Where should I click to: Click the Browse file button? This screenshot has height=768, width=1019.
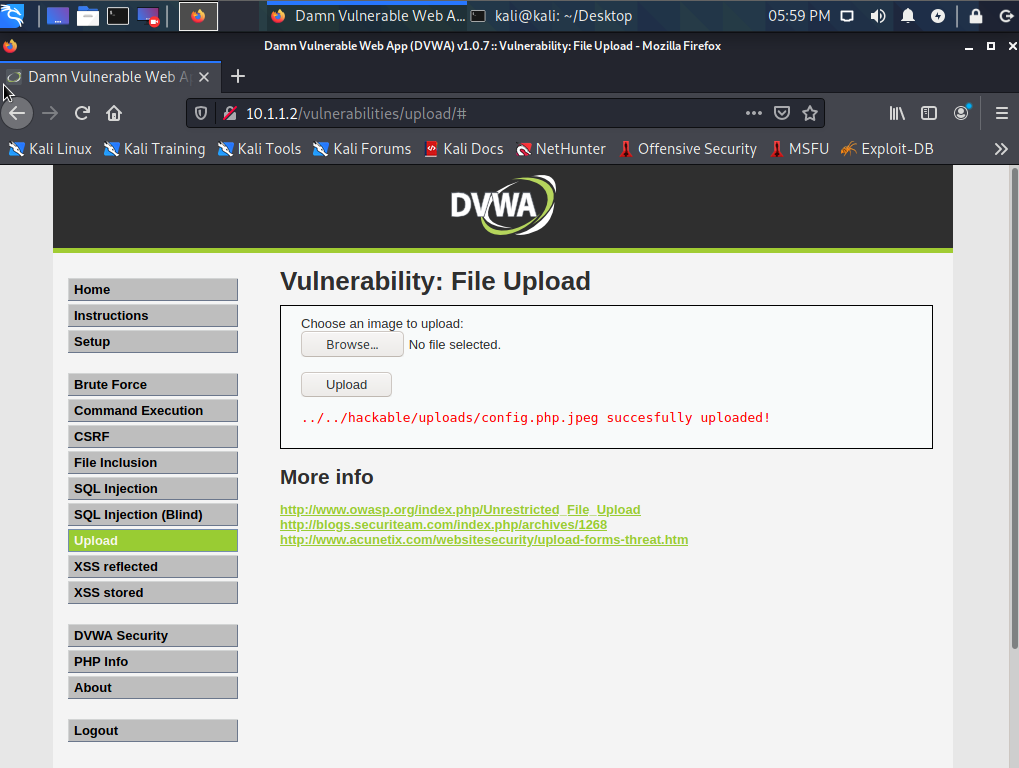coord(352,345)
